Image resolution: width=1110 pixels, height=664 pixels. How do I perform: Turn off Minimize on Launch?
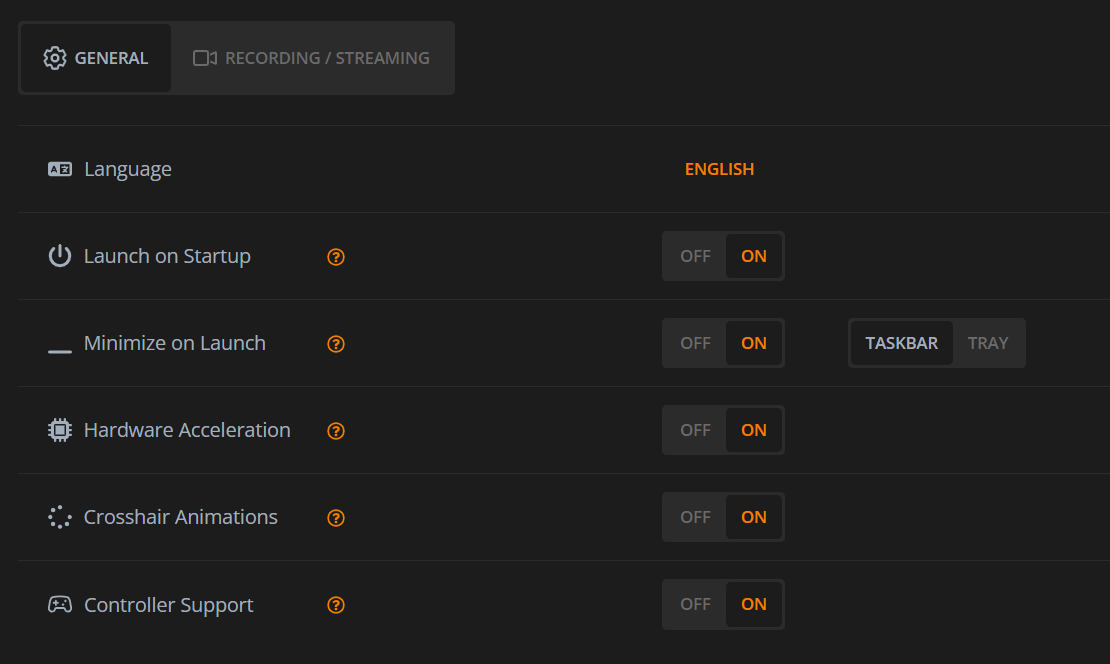coord(694,343)
